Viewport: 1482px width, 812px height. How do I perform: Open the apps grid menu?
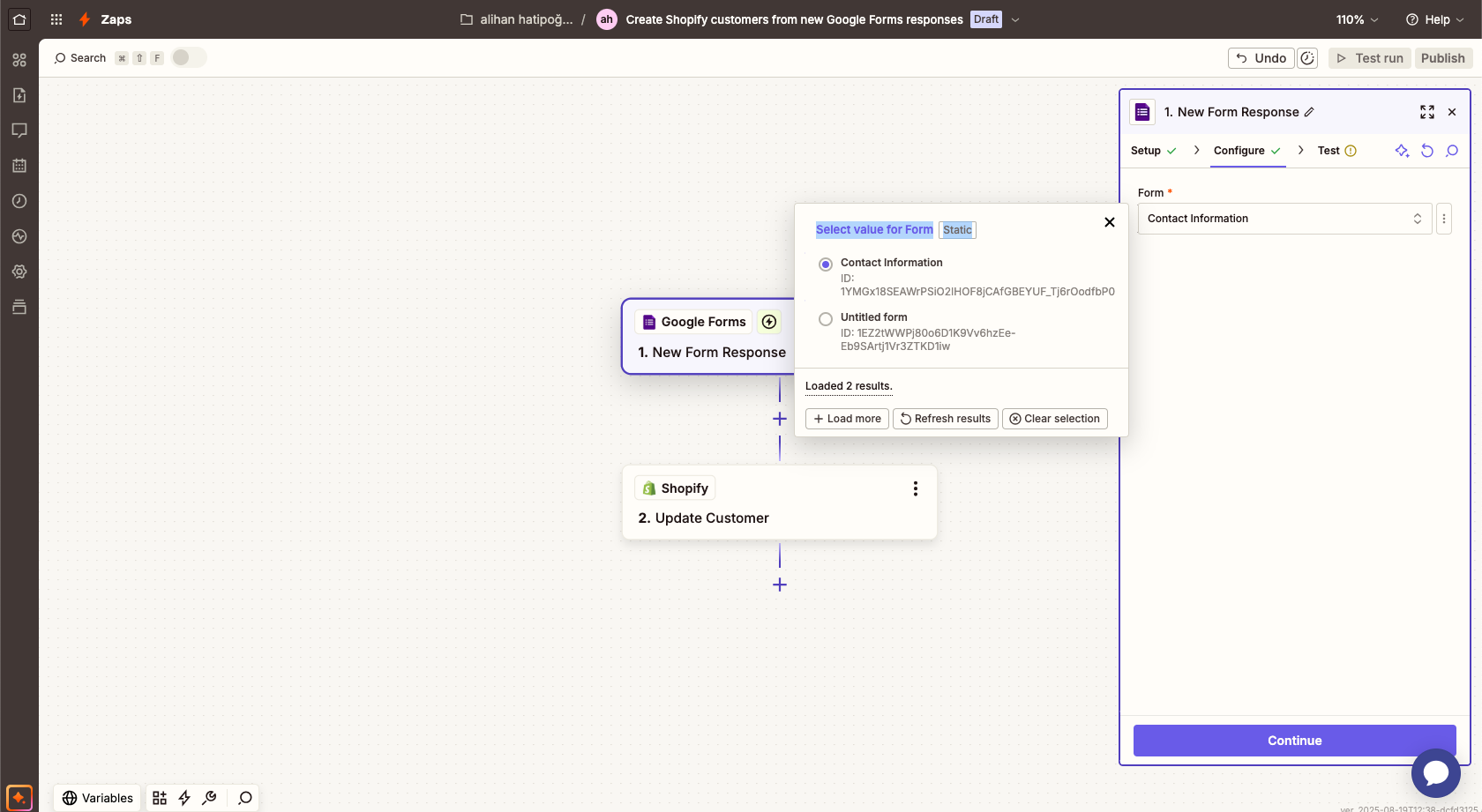click(x=56, y=19)
